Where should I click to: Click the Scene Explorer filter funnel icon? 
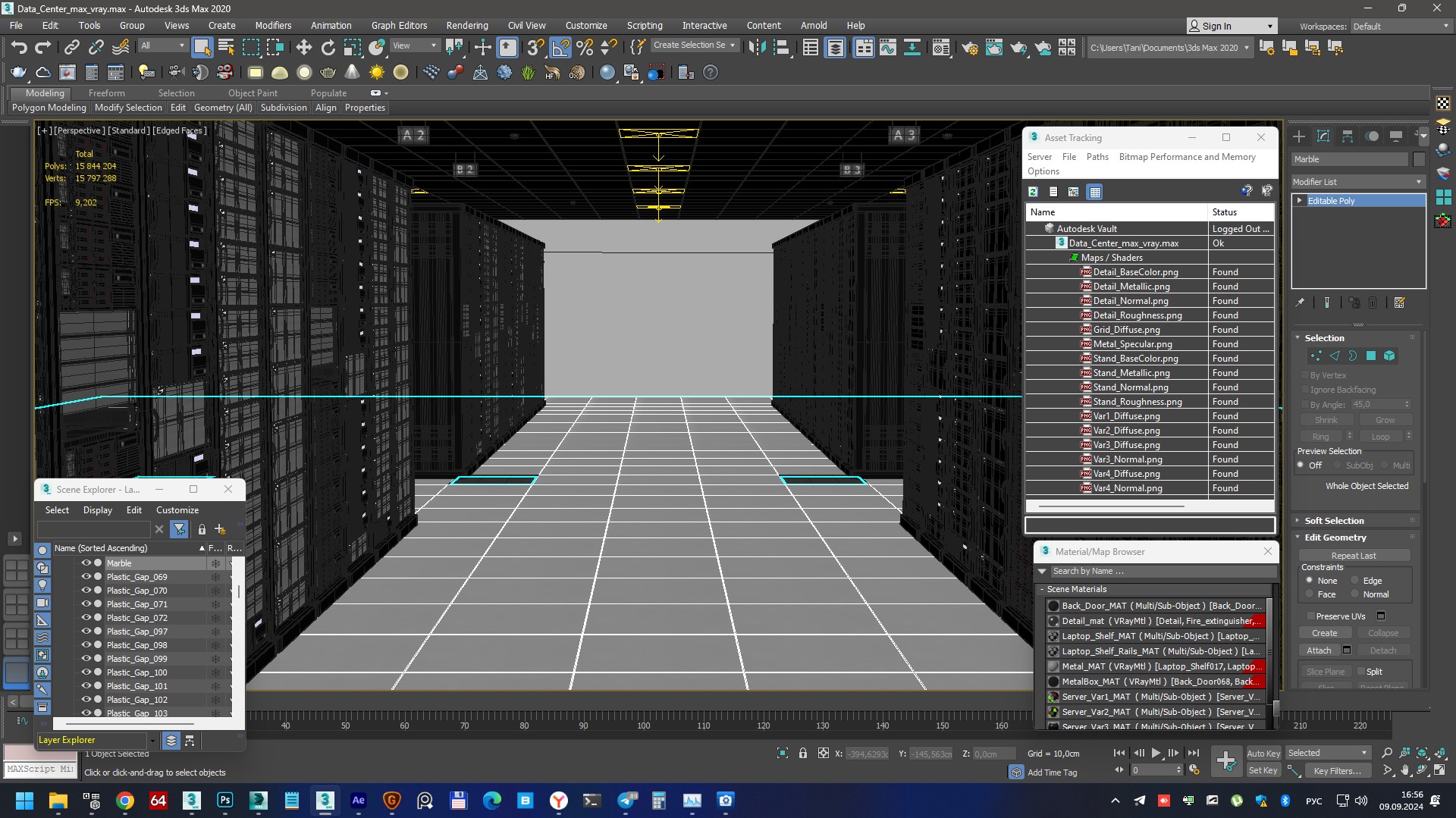click(180, 529)
